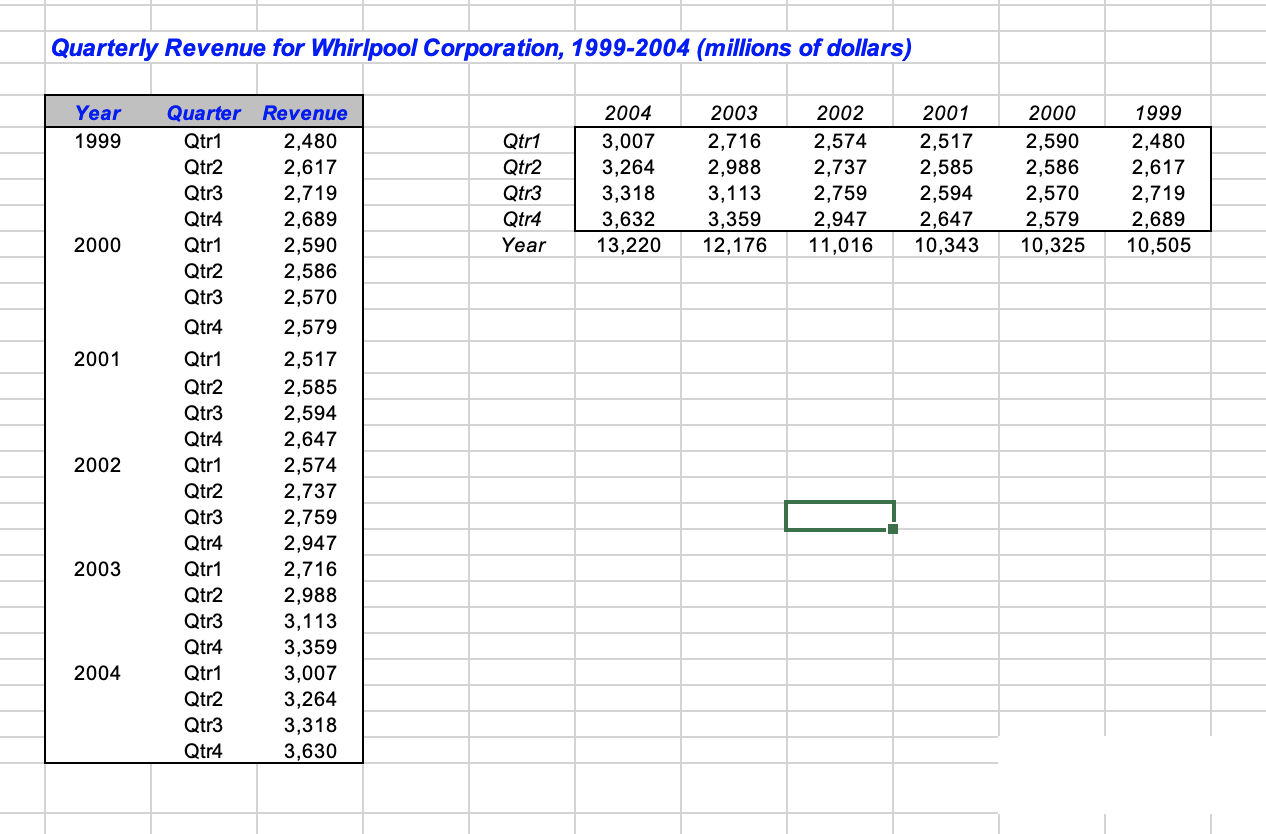Select 2,947 under the italic 2002 heading

840,218
